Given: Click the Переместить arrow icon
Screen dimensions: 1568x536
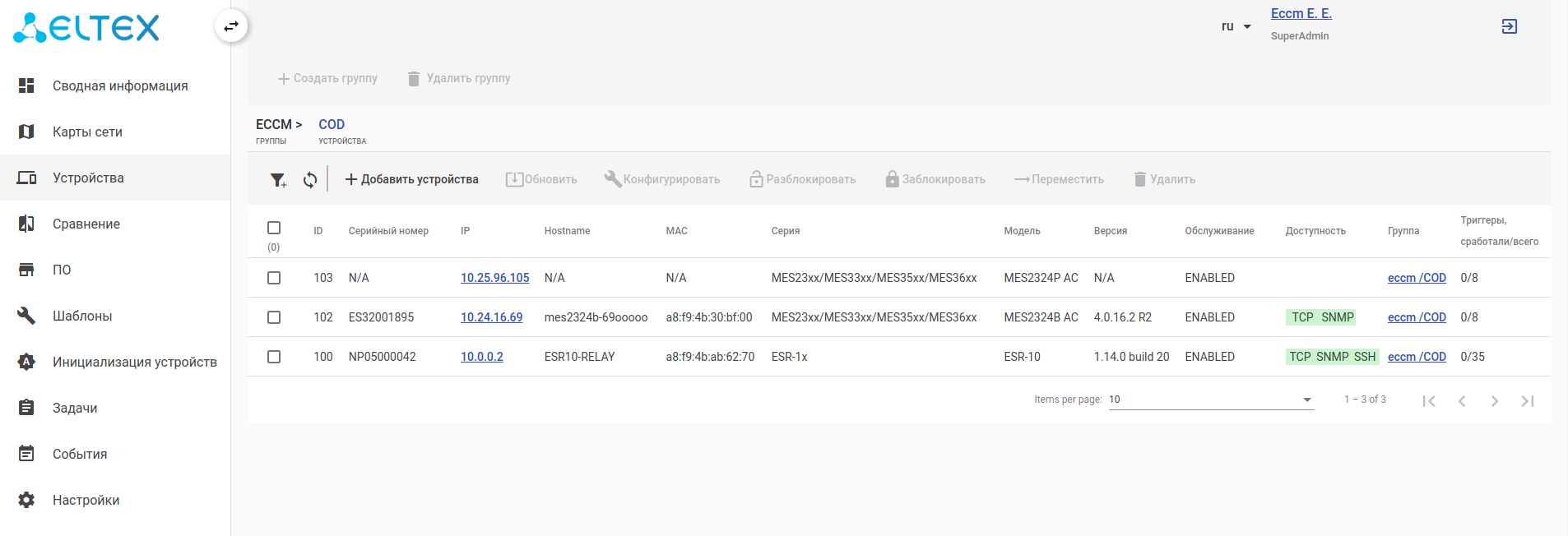Looking at the screenshot, I should (x=1022, y=179).
